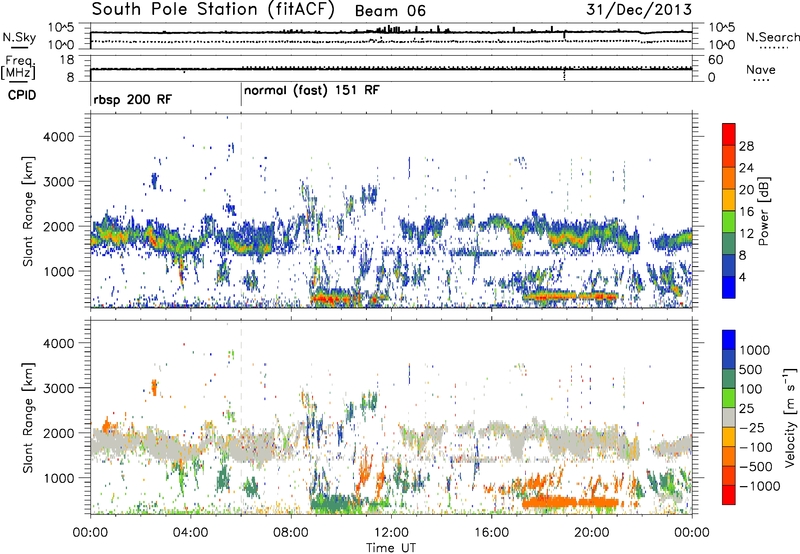Viewport: 800px width, 554px height.
Task: Click the 04:00 time tick label
Action: [x=191, y=533]
